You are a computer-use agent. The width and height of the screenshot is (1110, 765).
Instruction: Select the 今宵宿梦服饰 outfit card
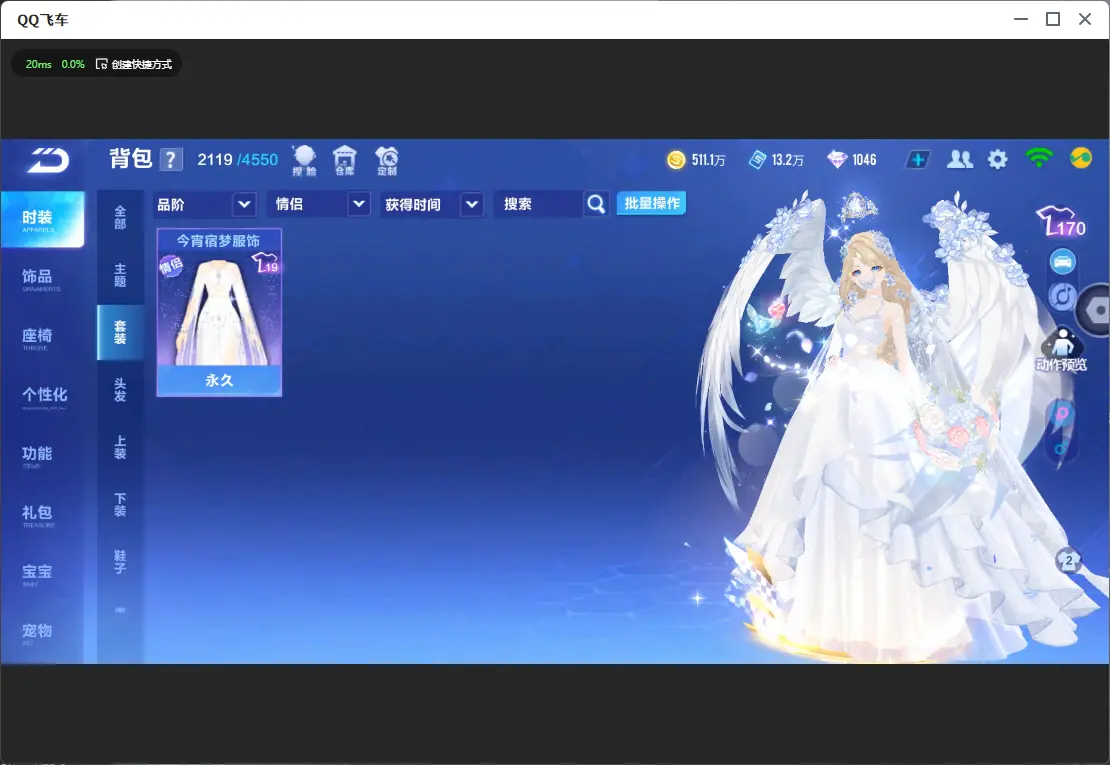219,312
